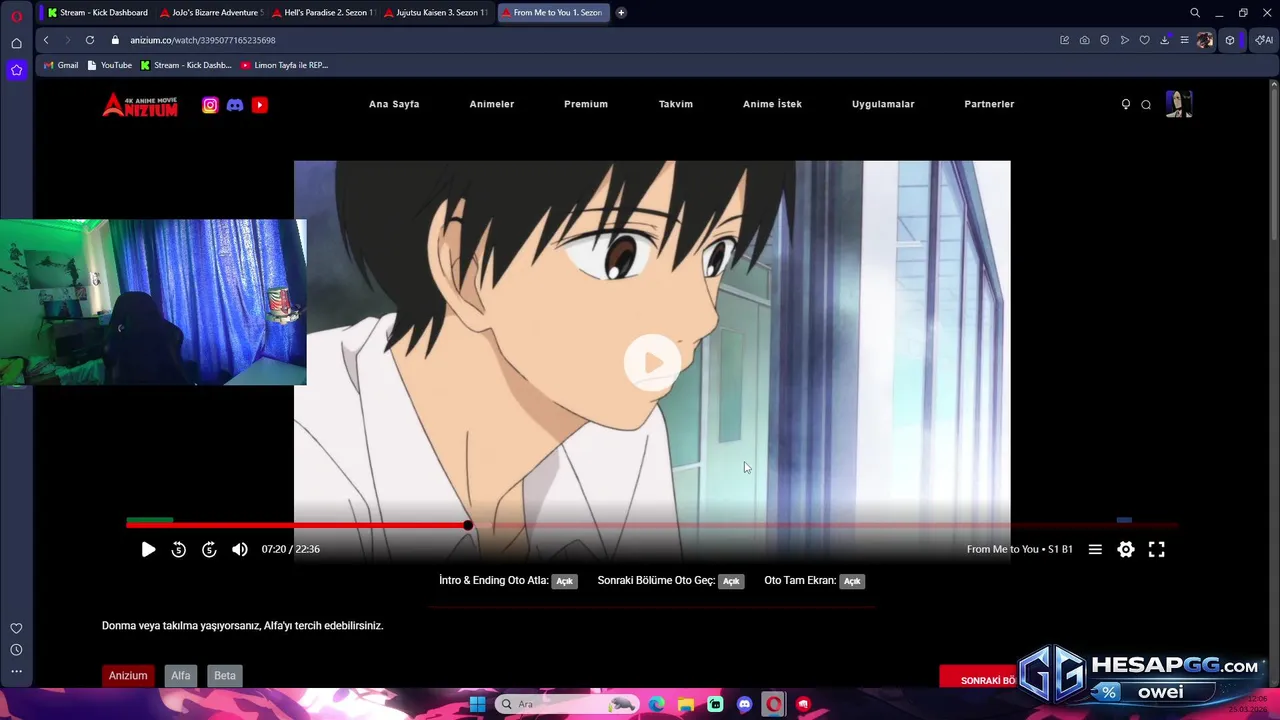Go to the next episode via Sonraki Bölüm
Viewport: 1280px width, 720px height.
(980, 678)
